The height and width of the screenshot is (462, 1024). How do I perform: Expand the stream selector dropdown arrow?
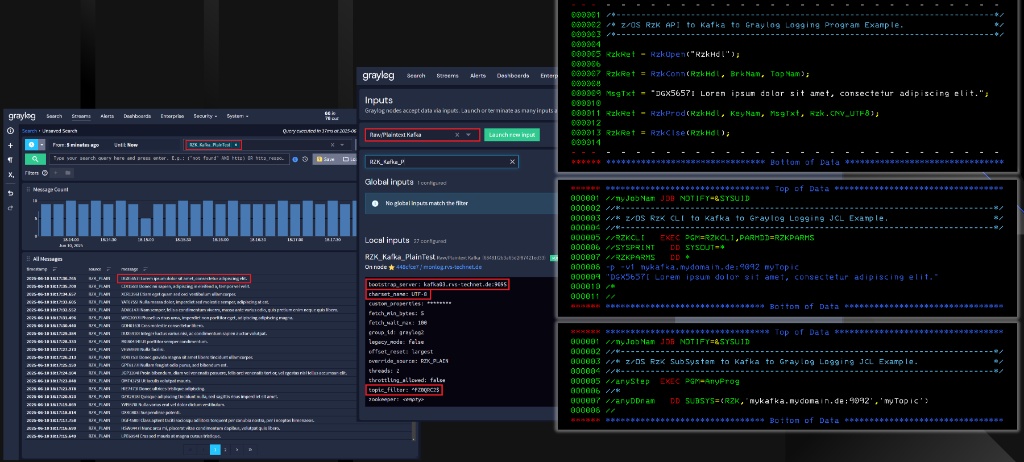pyautogui.click(x=342, y=145)
